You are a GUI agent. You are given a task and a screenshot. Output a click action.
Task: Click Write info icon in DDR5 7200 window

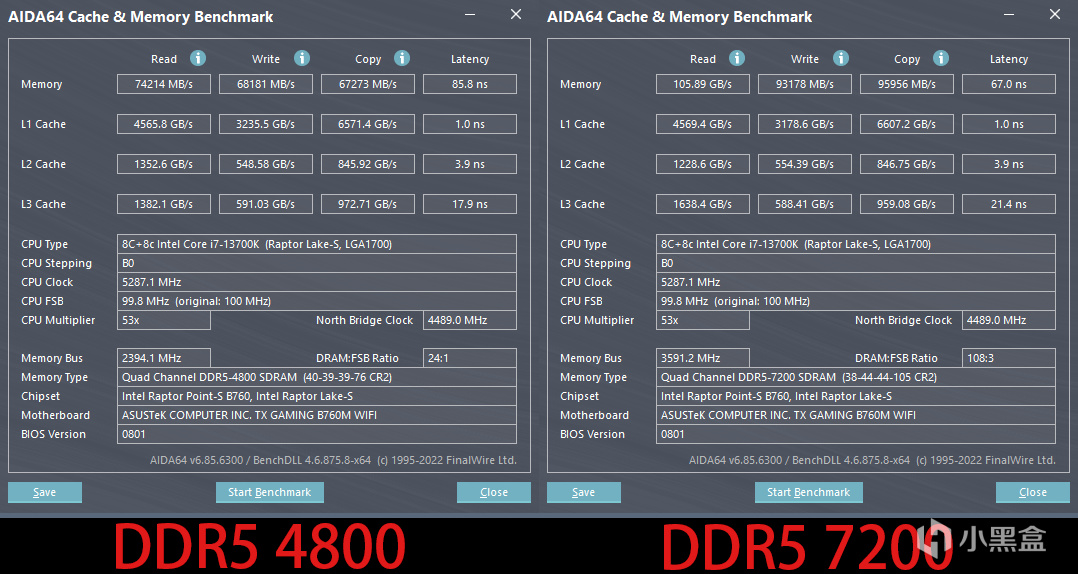pyautogui.click(x=841, y=58)
